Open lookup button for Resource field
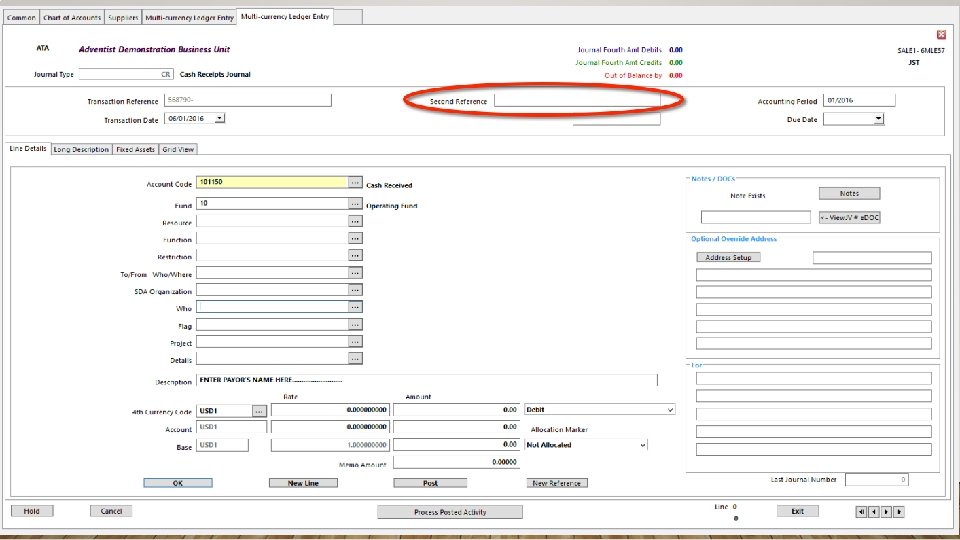Image resolution: width=960 pixels, height=540 pixels. pyautogui.click(x=355, y=221)
